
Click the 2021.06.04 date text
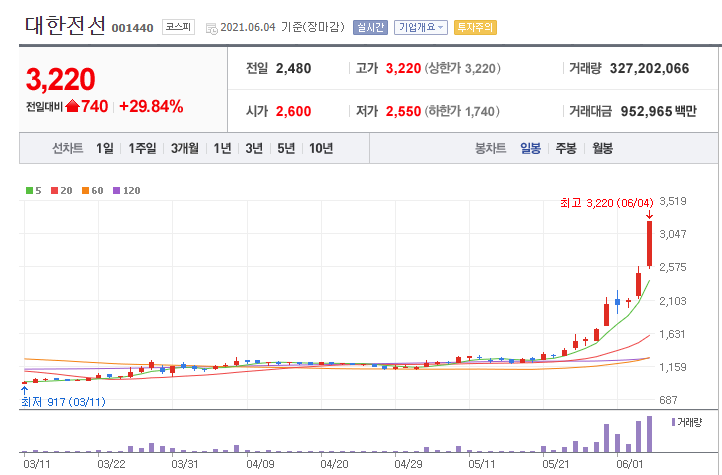[x=248, y=27]
